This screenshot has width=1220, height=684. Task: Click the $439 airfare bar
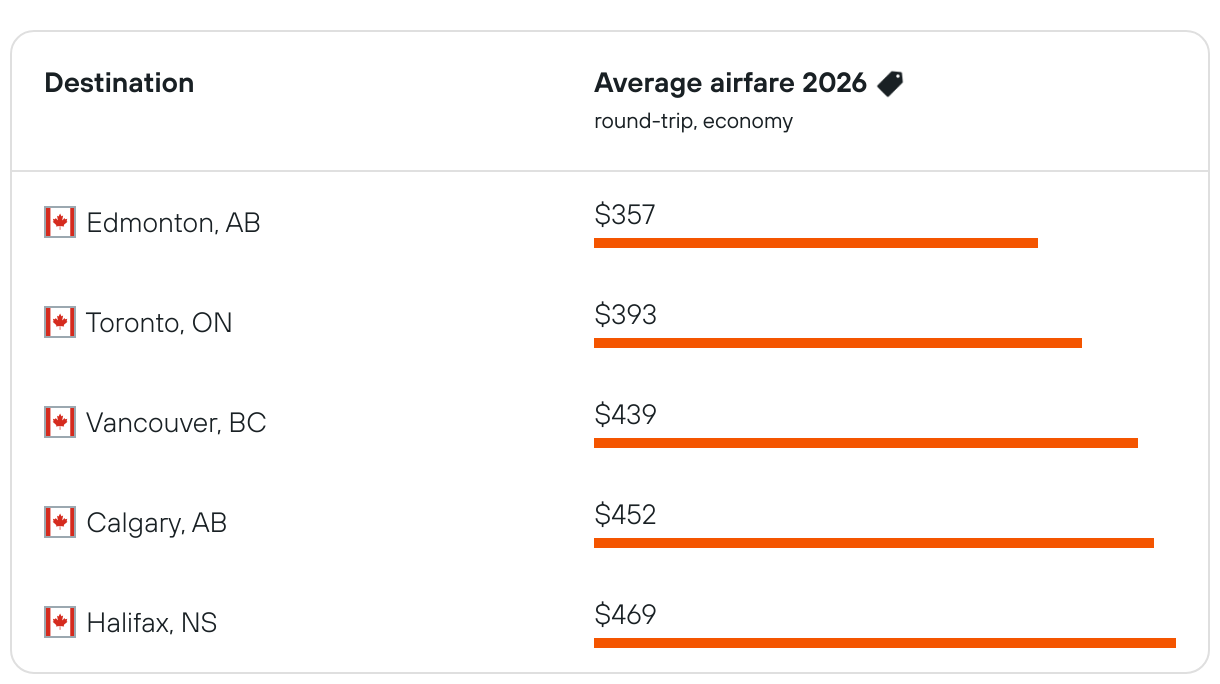coord(865,443)
